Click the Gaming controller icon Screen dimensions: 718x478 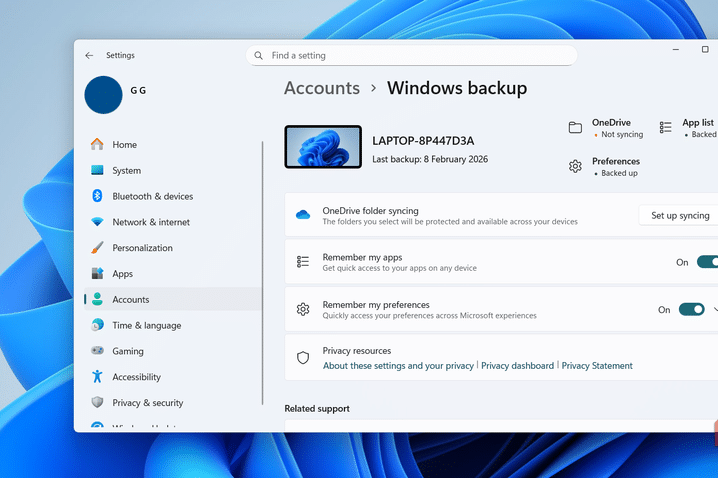tap(97, 351)
